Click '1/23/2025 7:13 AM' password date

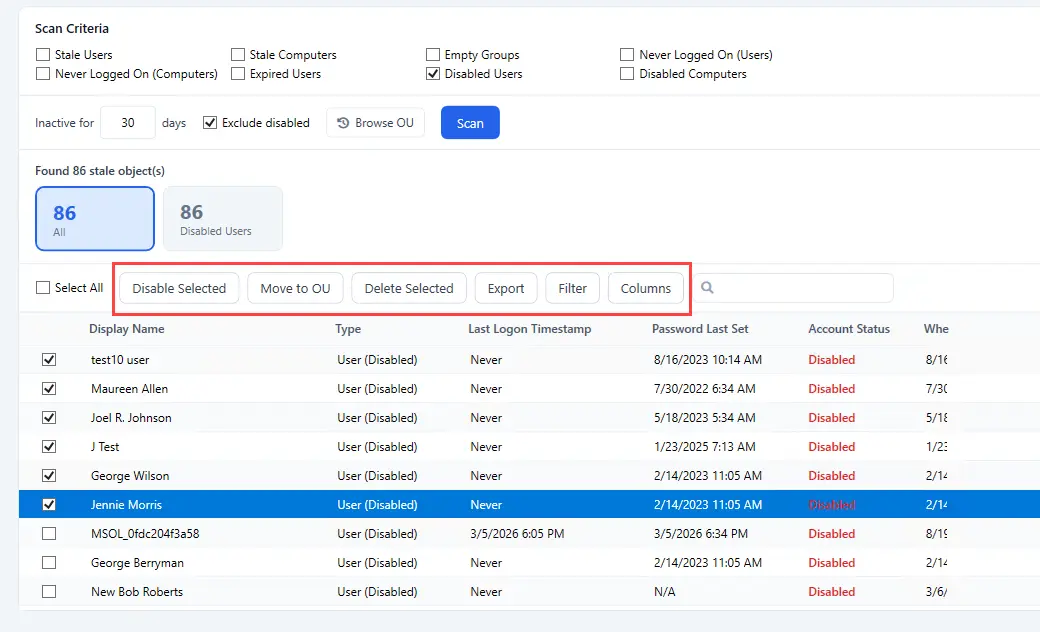click(704, 446)
